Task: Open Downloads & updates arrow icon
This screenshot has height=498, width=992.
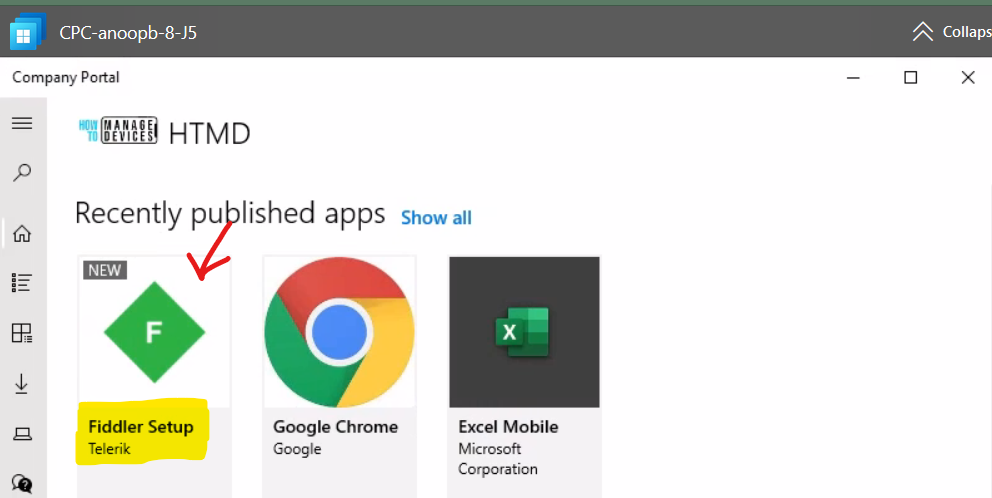Action: pos(22,383)
